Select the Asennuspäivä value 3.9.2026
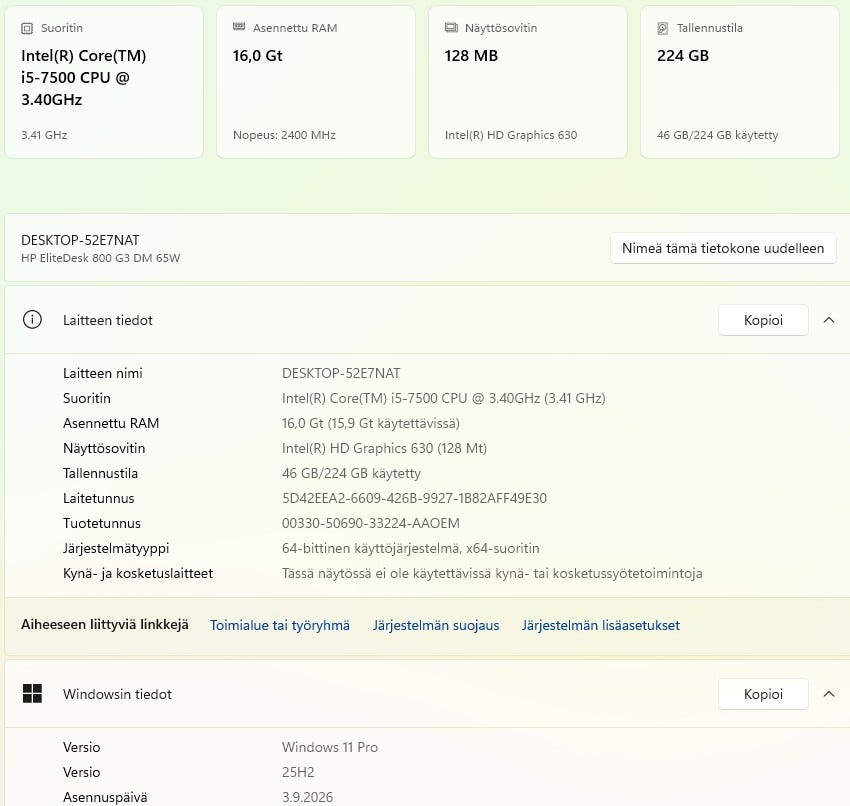This screenshot has height=806, width=850. (307, 797)
